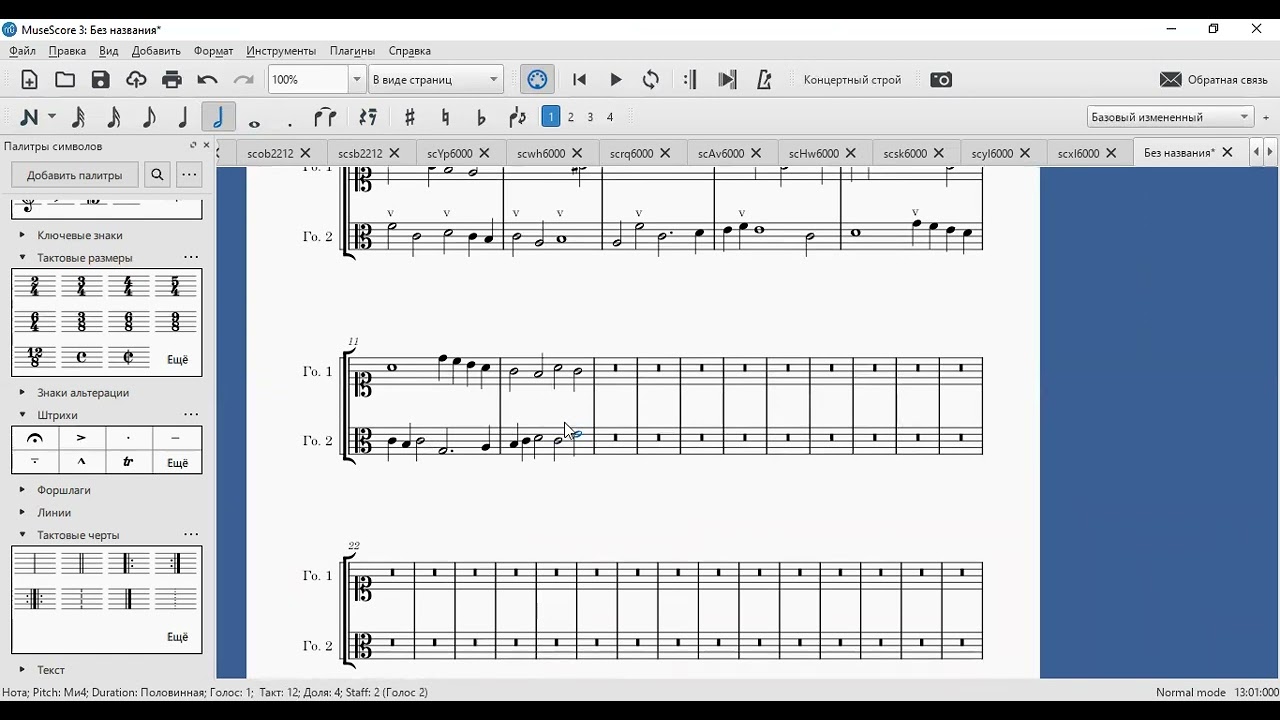Select the quarter note duration

[183, 117]
